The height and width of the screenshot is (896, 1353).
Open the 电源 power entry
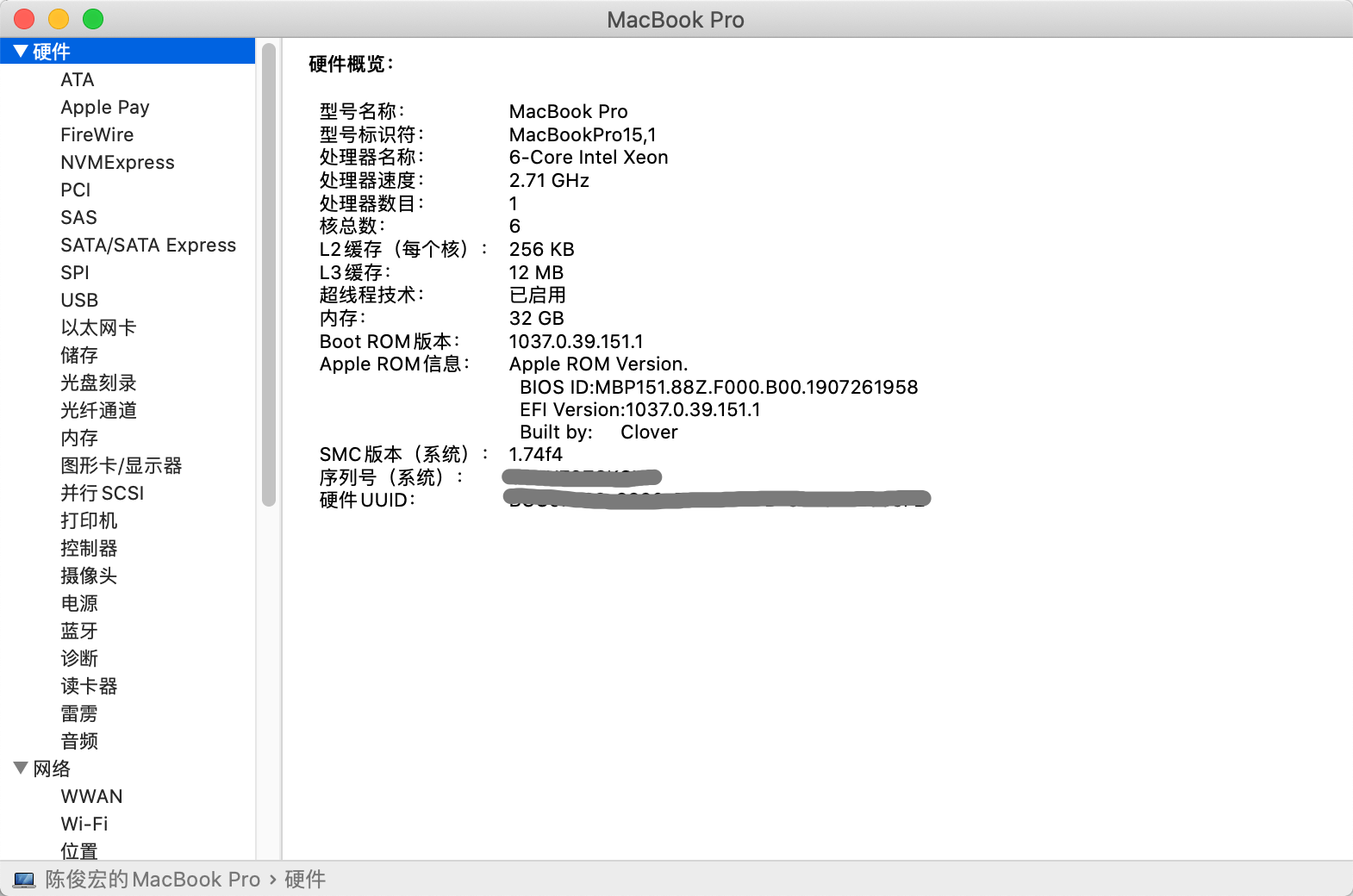pyautogui.click(x=79, y=603)
